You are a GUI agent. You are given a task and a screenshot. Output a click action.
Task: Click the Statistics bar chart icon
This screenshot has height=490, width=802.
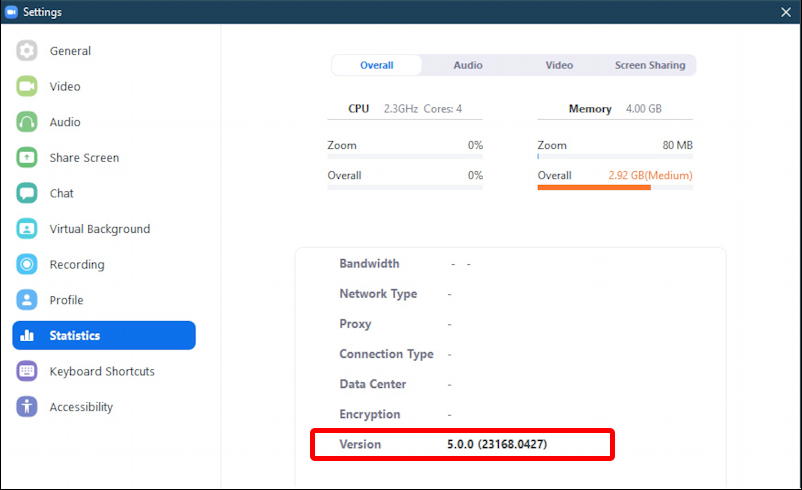coord(27,336)
